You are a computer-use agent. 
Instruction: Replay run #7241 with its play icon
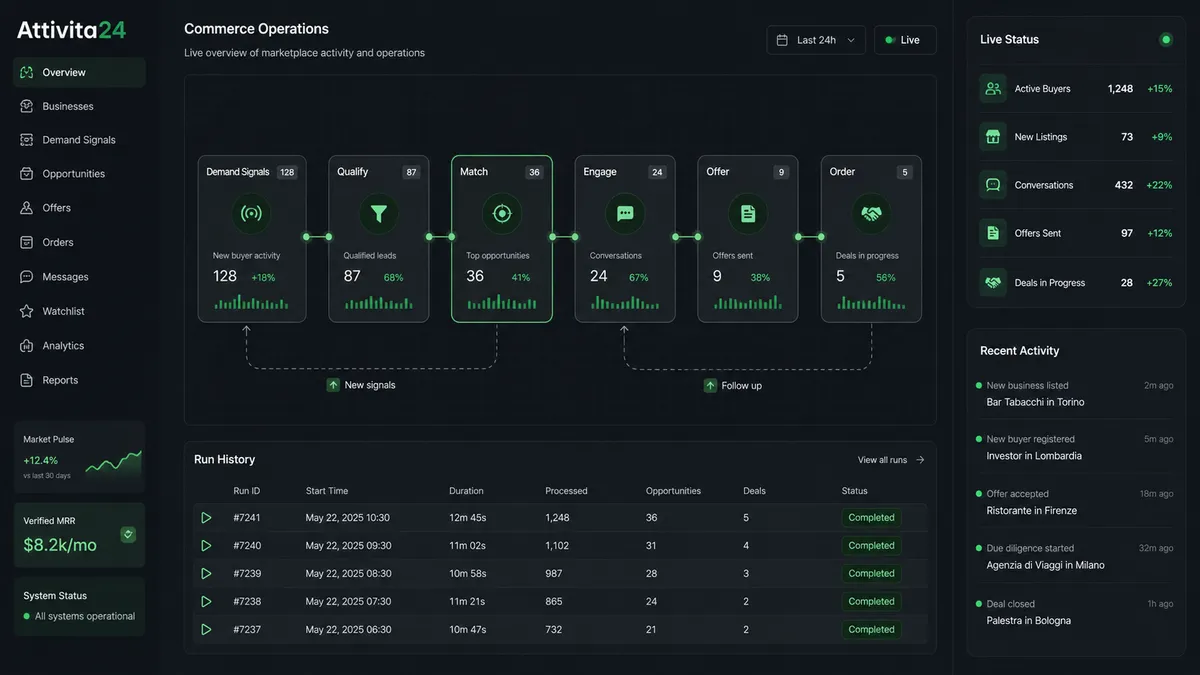(x=206, y=518)
